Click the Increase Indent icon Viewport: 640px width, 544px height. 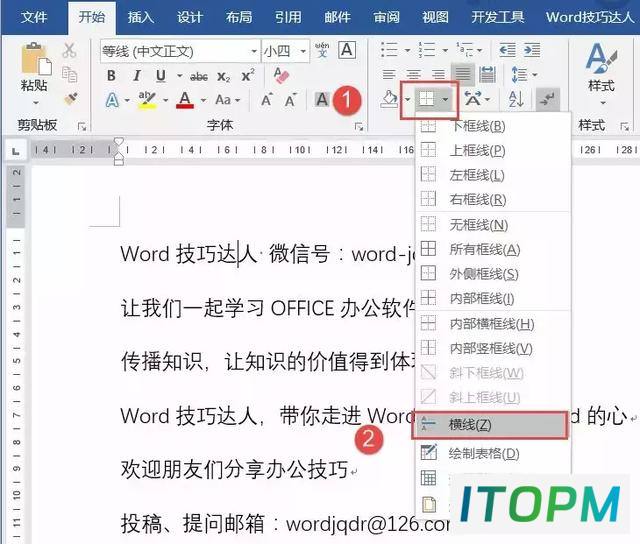coord(532,50)
